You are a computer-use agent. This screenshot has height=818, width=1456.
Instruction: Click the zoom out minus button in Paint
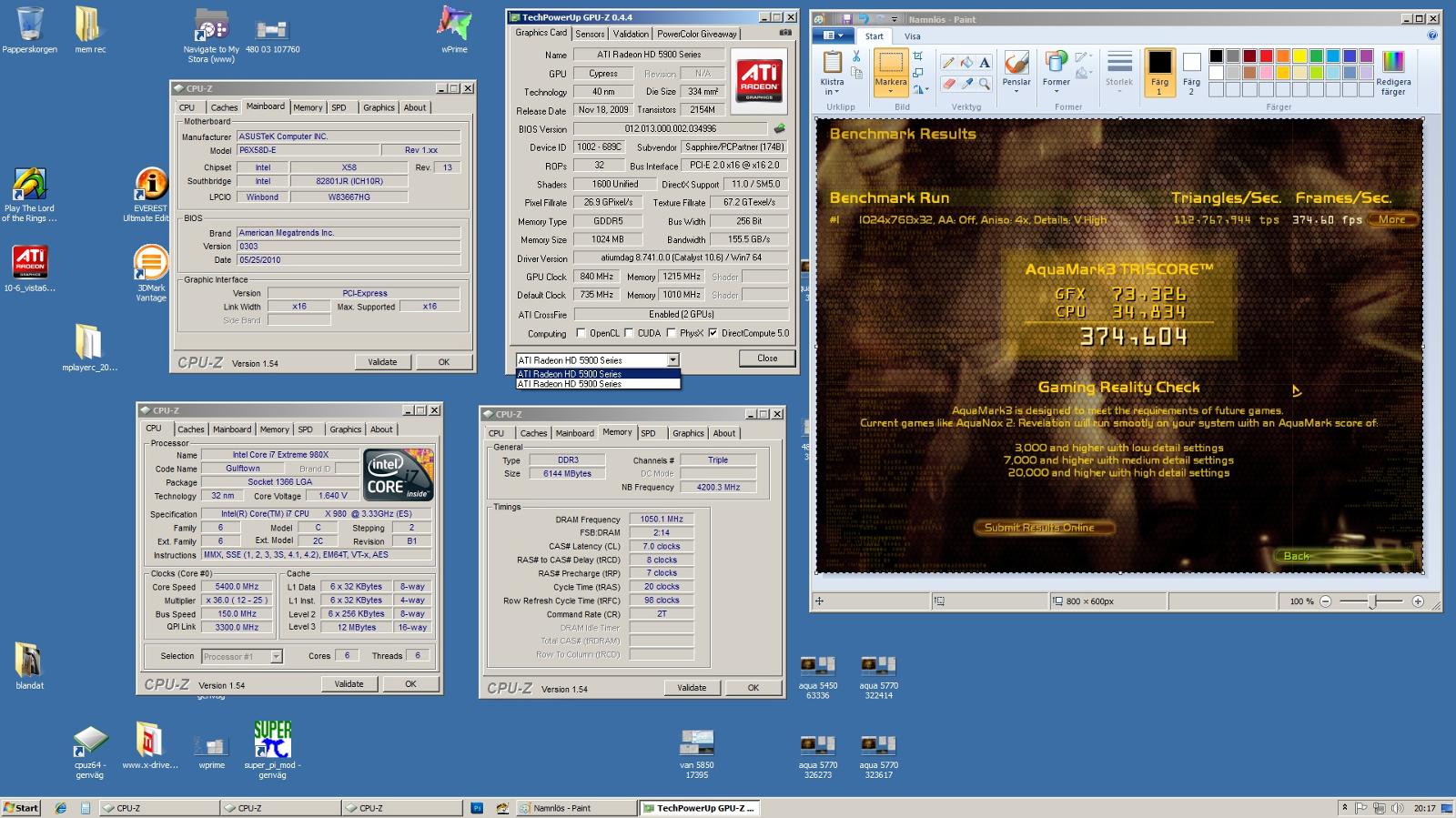tap(1326, 601)
